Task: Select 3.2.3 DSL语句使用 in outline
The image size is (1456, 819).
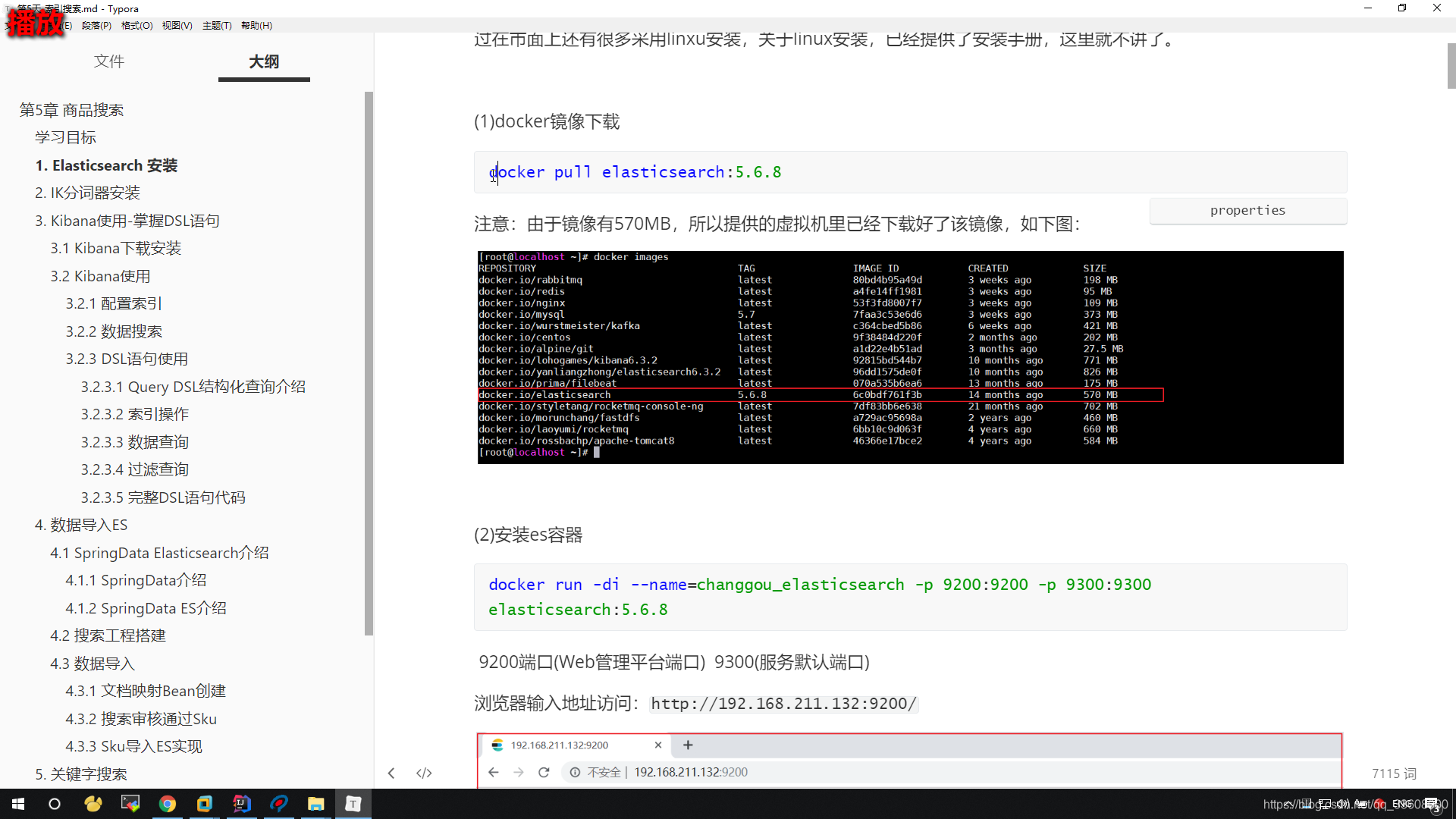Action: point(127,359)
